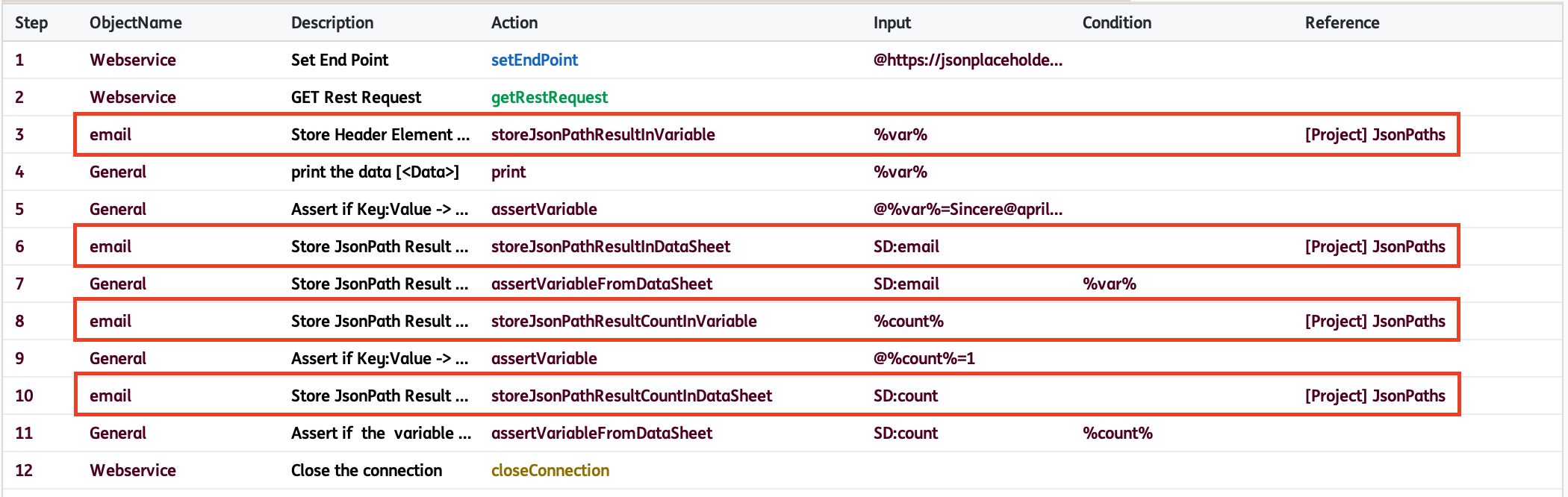Select the getRestRequest action cell
Viewport: 1568px width, 497px height.
tap(550, 97)
